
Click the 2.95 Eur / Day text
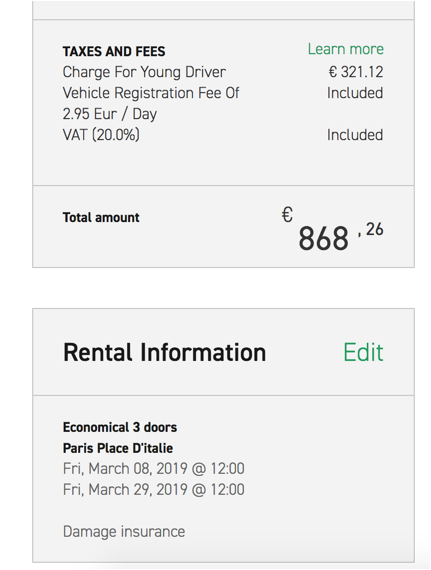tap(110, 114)
